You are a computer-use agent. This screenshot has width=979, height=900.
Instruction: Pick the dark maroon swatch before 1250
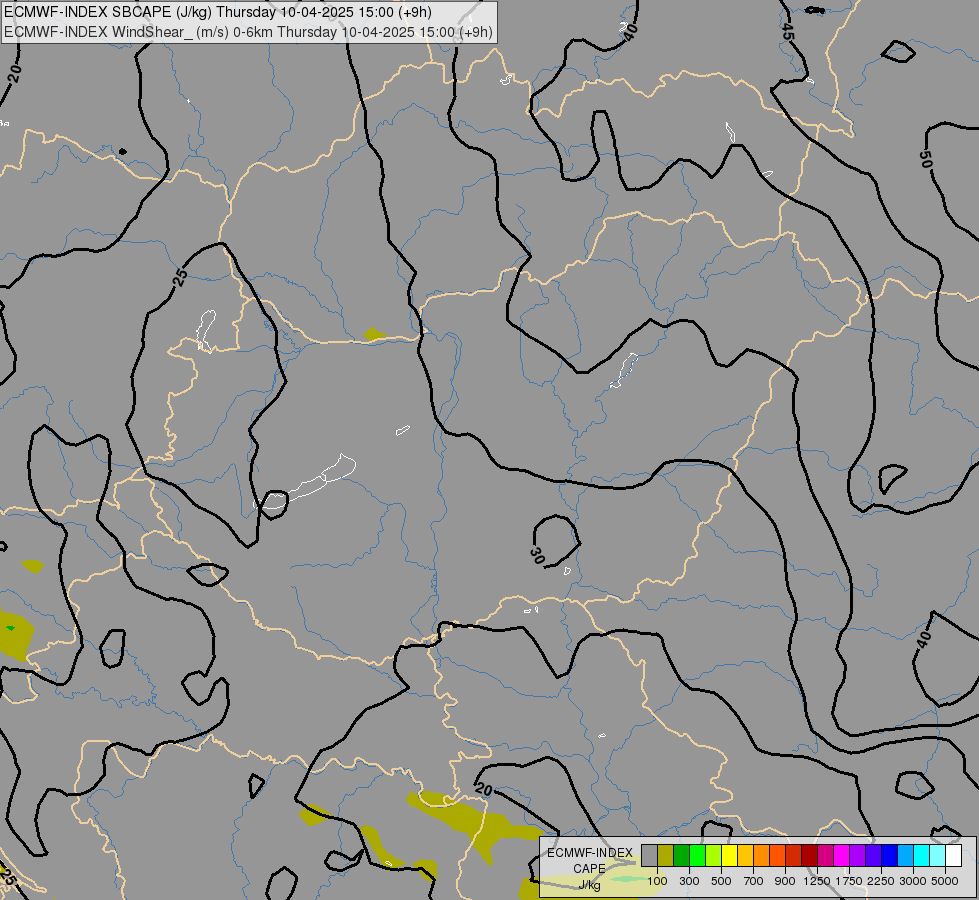(809, 856)
